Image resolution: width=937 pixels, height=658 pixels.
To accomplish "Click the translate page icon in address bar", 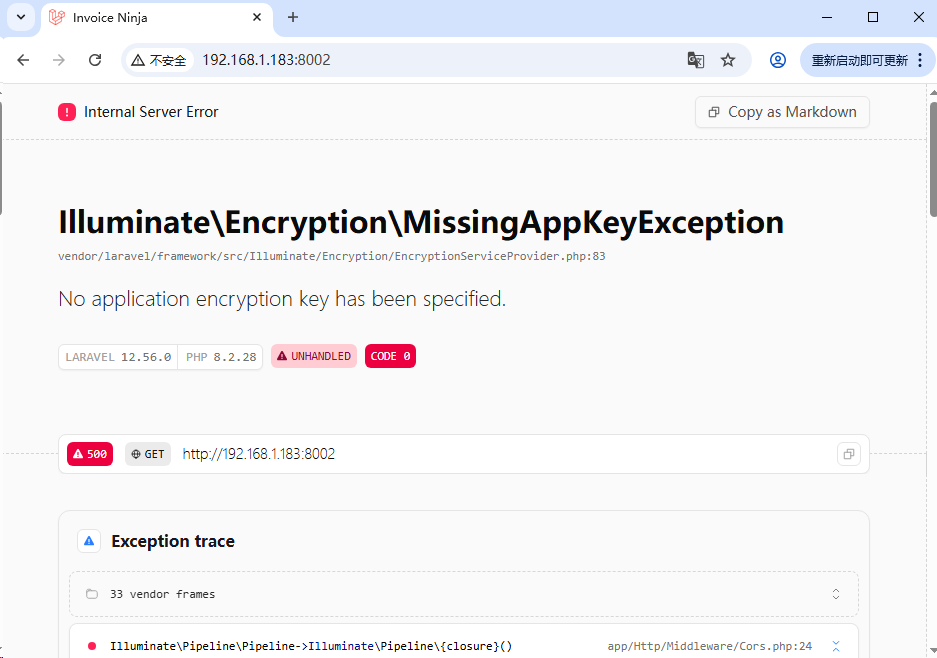I will coord(696,60).
